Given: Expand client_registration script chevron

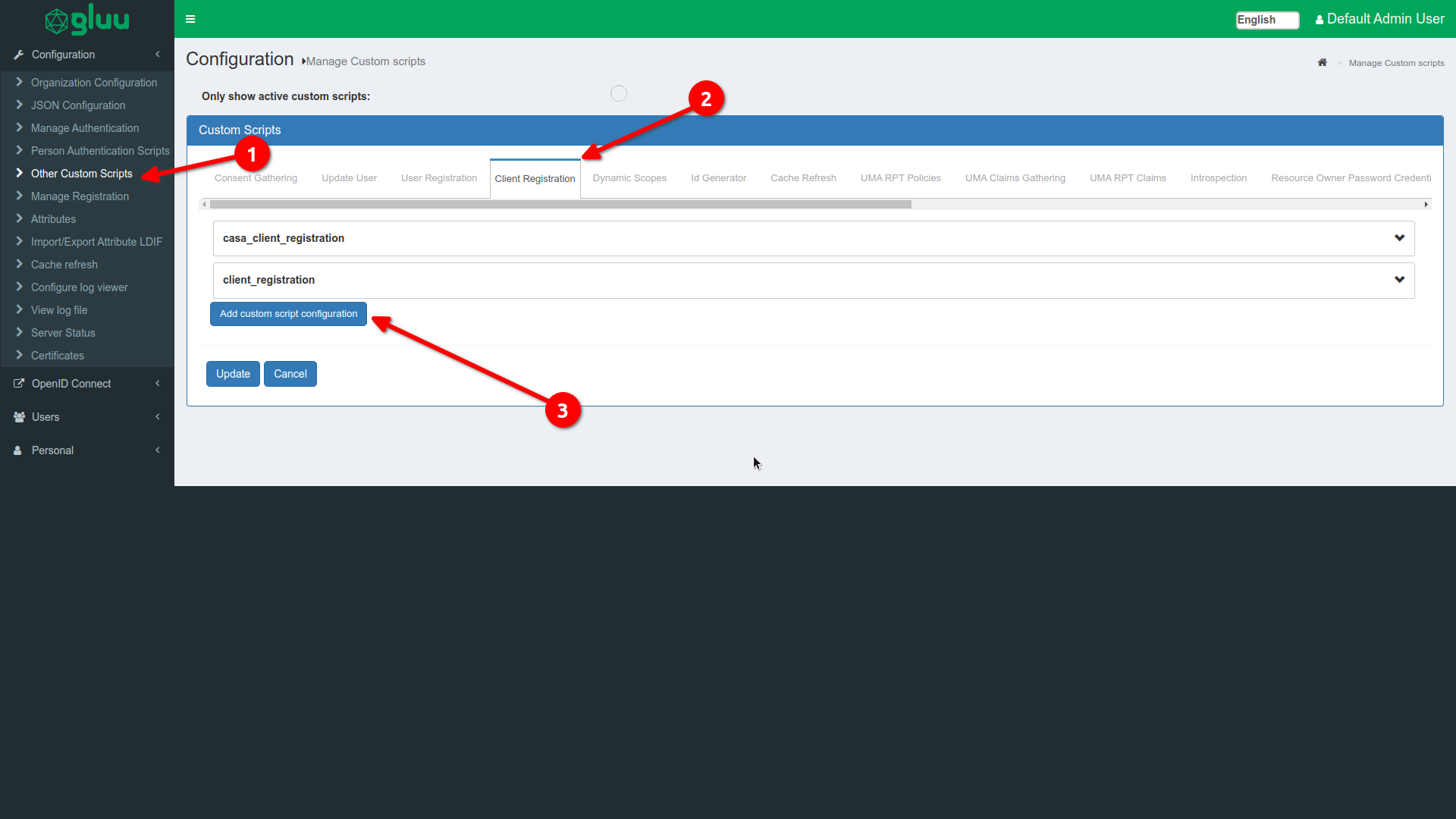Looking at the screenshot, I should click(1398, 280).
